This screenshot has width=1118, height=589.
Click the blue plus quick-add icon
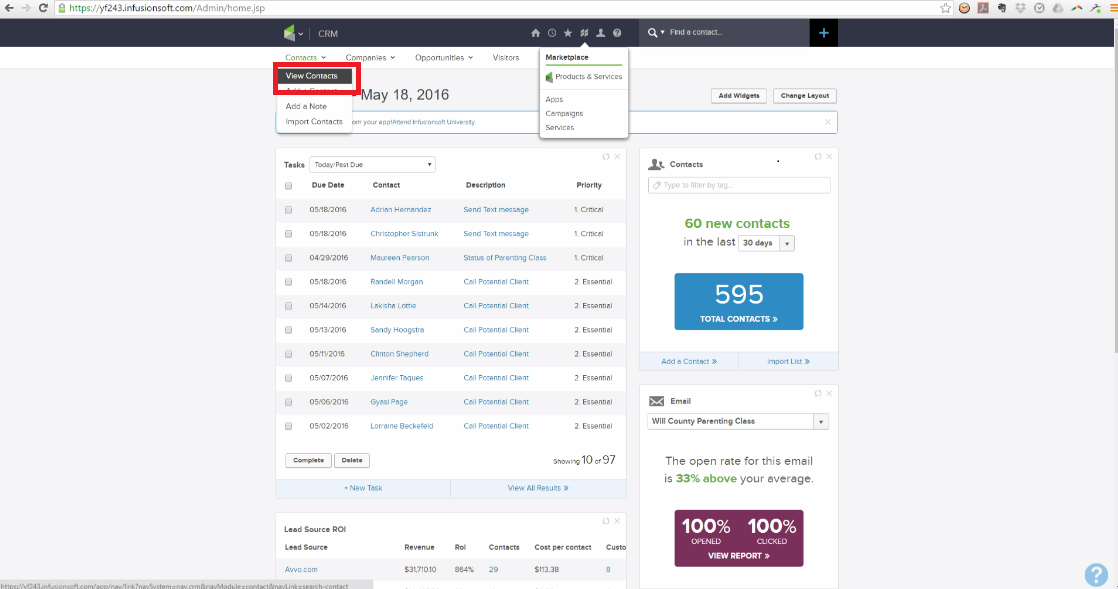pyautogui.click(x=824, y=33)
